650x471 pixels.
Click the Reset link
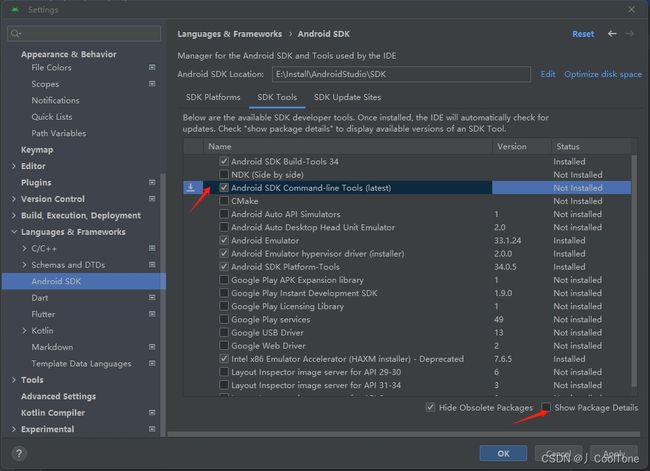pyautogui.click(x=583, y=34)
